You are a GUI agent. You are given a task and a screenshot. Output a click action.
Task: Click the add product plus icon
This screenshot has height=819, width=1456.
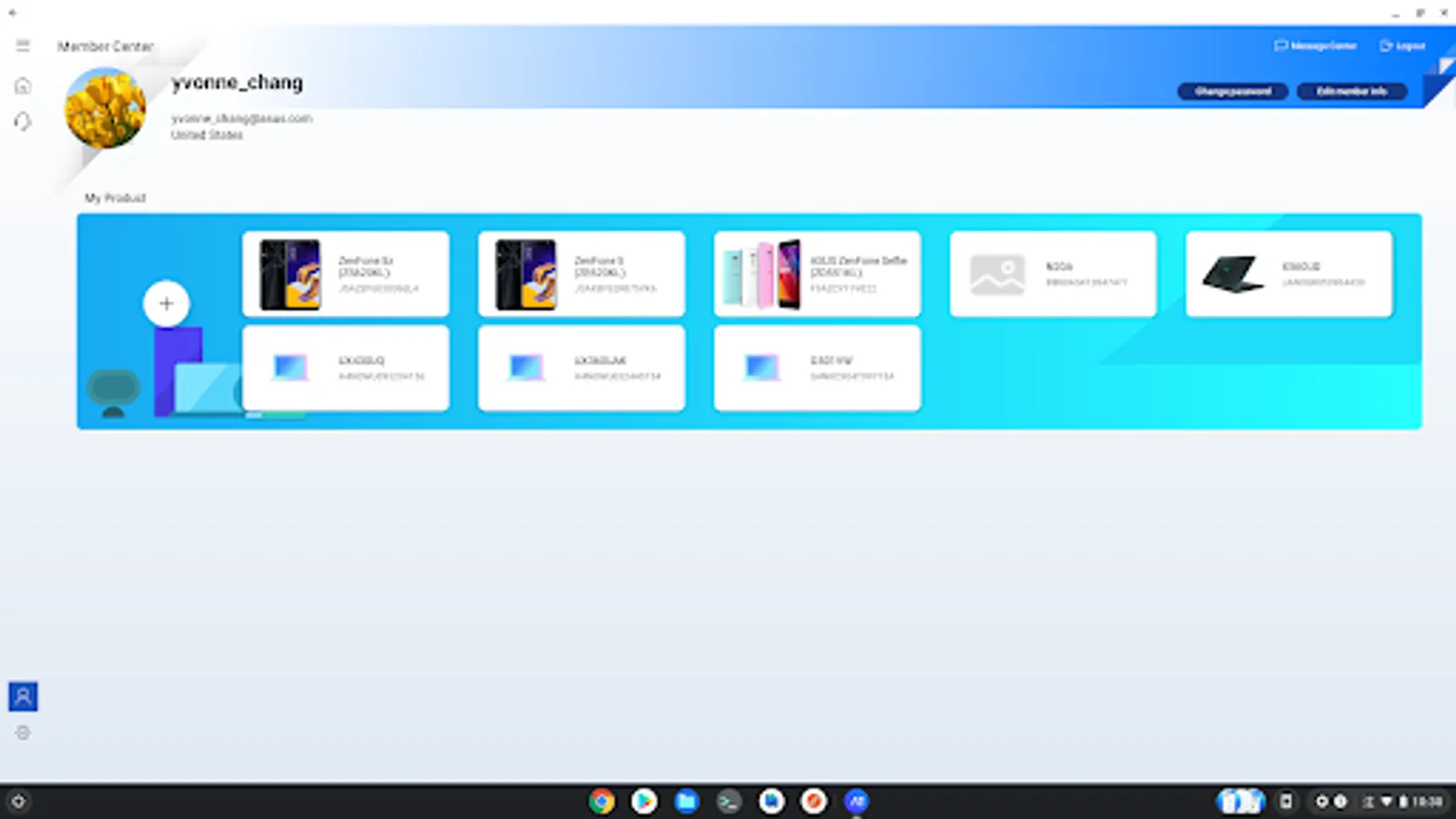(x=166, y=303)
